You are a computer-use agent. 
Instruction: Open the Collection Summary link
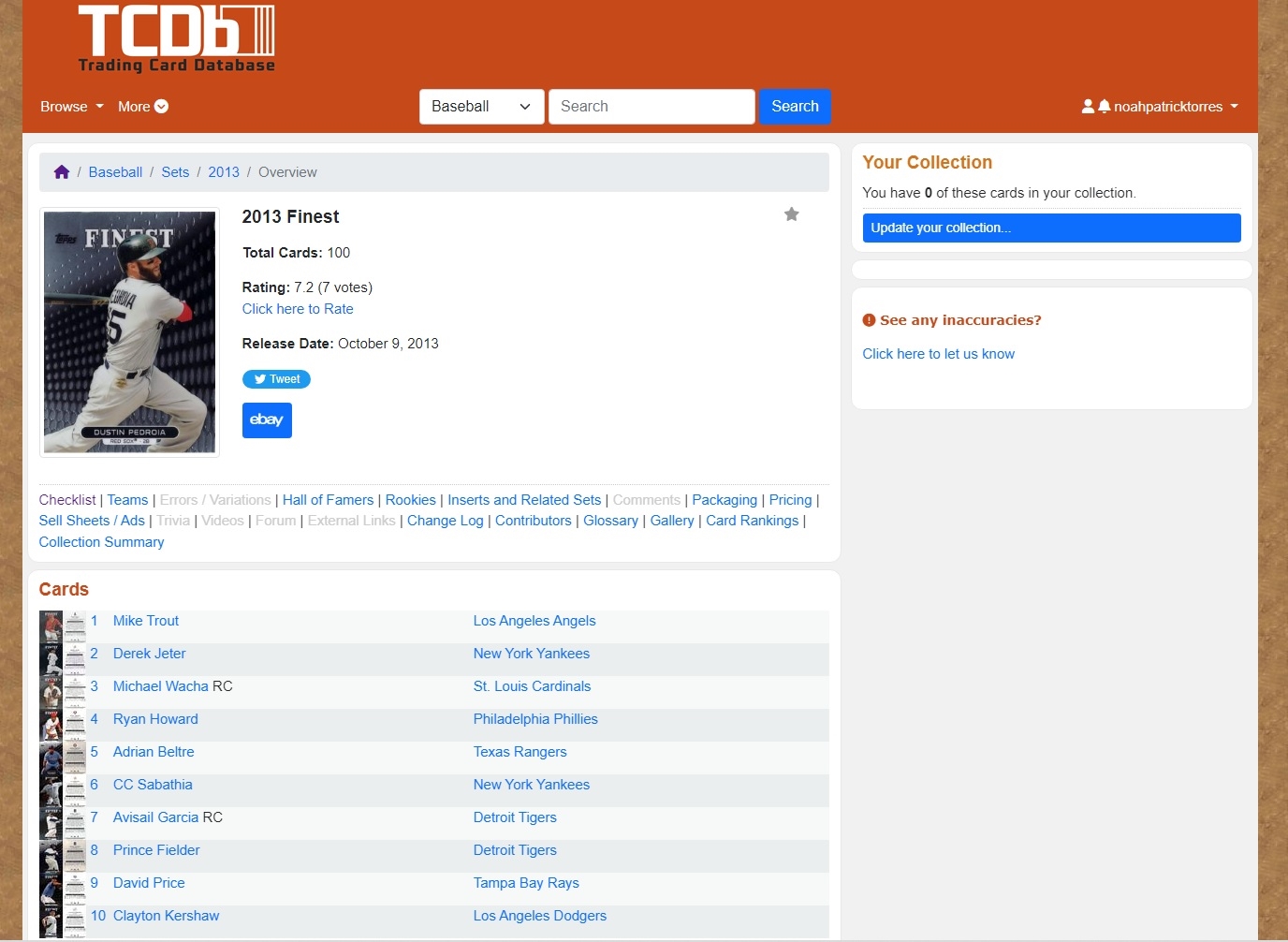pyautogui.click(x=101, y=542)
